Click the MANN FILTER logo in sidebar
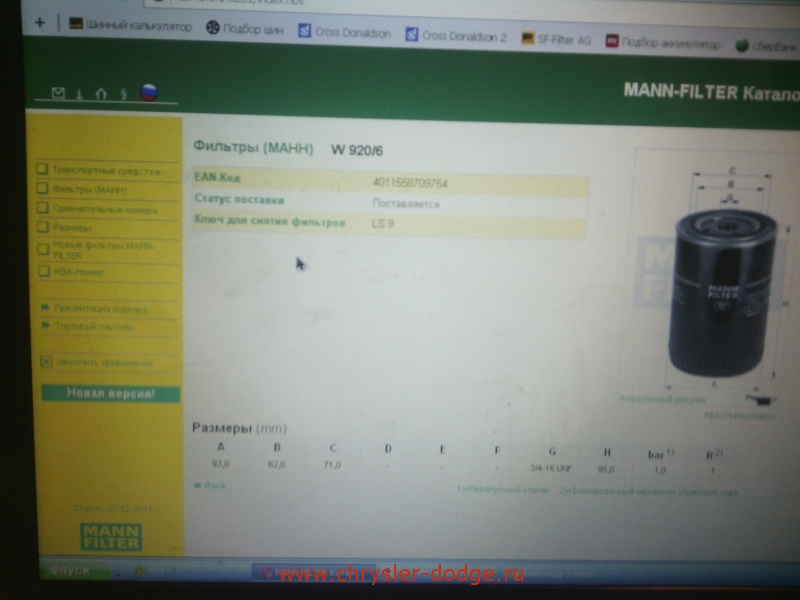The width and height of the screenshot is (800, 600). coord(111,537)
